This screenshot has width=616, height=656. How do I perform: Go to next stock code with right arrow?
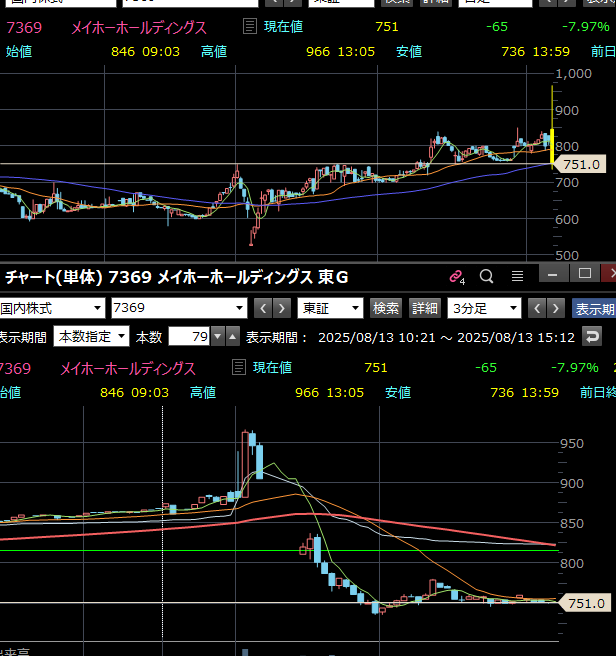pyautogui.click(x=282, y=309)
